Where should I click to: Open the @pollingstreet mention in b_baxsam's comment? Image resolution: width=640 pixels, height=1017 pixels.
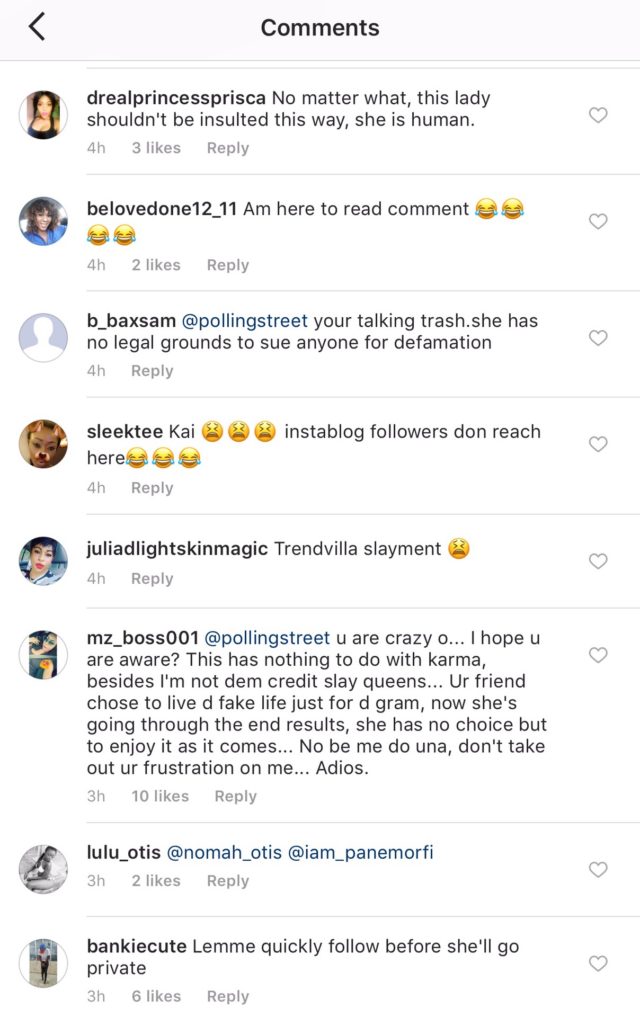[x=240, y=320]
